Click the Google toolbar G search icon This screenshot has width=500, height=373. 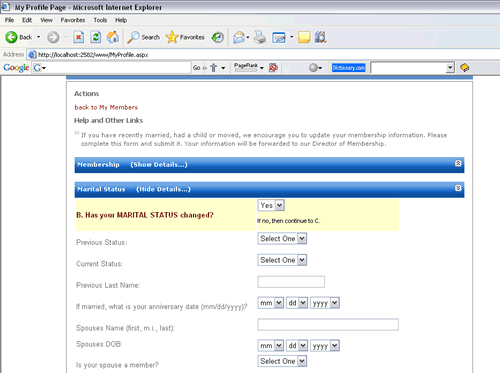pyautogui.click(x=37, y=68)
